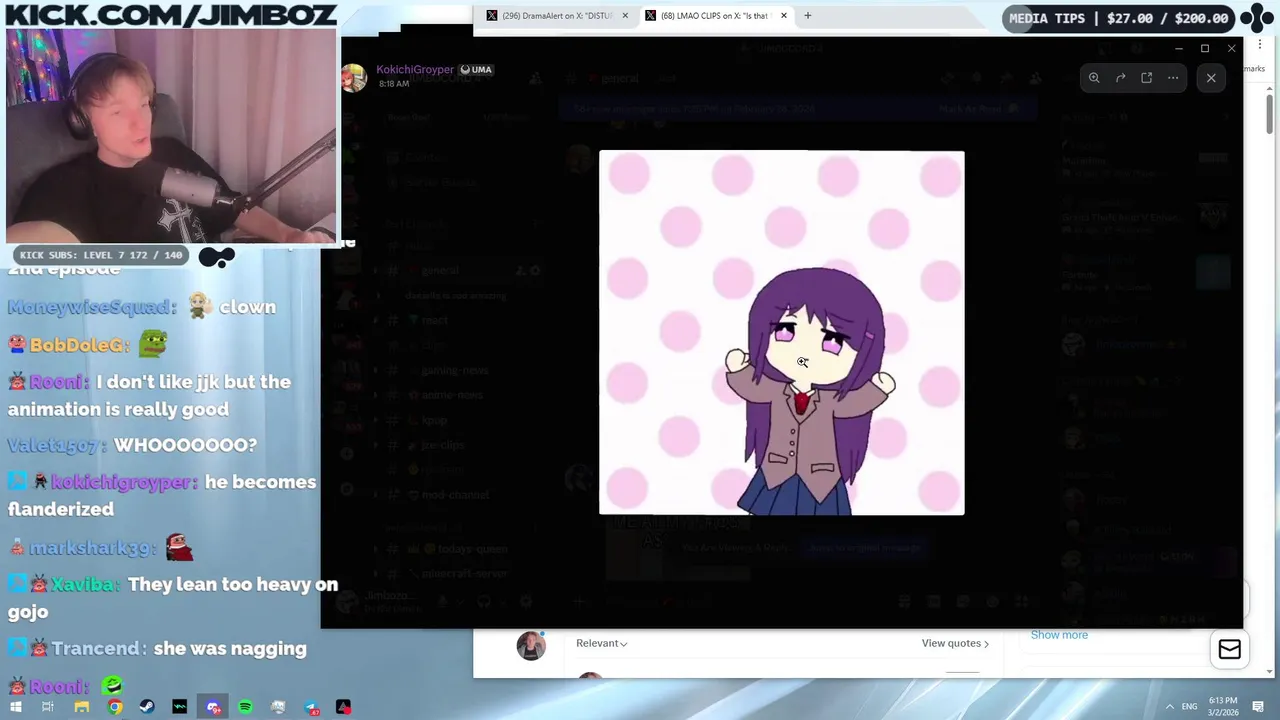Click the Valet1507 chat username
1280x720 pixels.
pyautogui.click(x=56, y=445)
